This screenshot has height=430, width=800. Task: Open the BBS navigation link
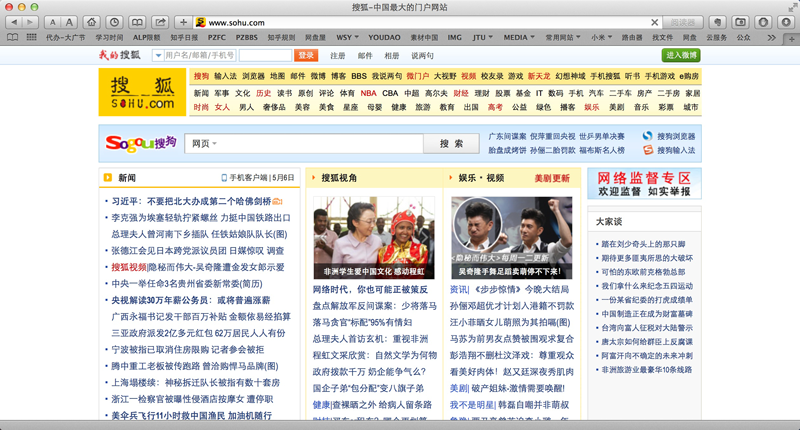tap(359, 76)
